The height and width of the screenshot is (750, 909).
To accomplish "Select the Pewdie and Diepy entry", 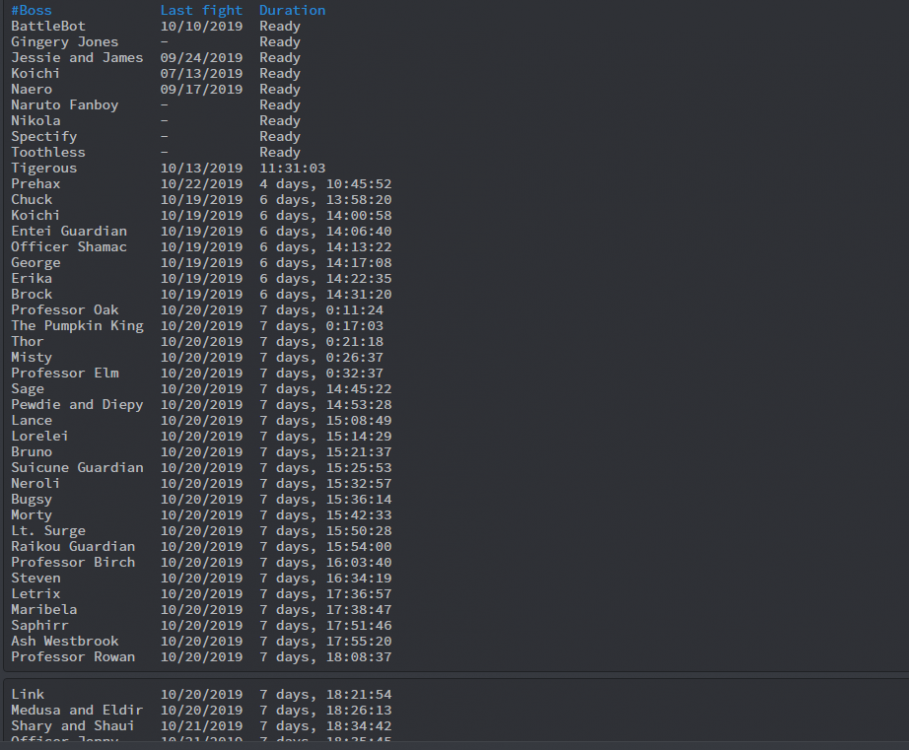I will pos(77,405).
